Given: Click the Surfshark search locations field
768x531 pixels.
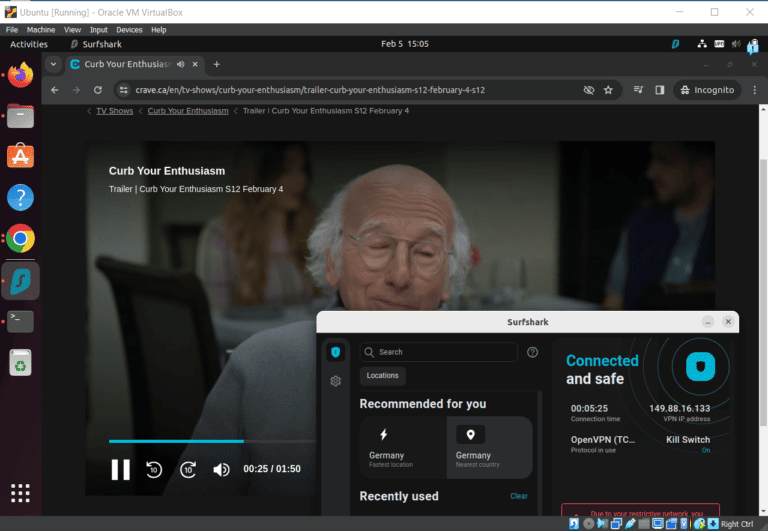Looking at the screenshot, I should [440, 352].
